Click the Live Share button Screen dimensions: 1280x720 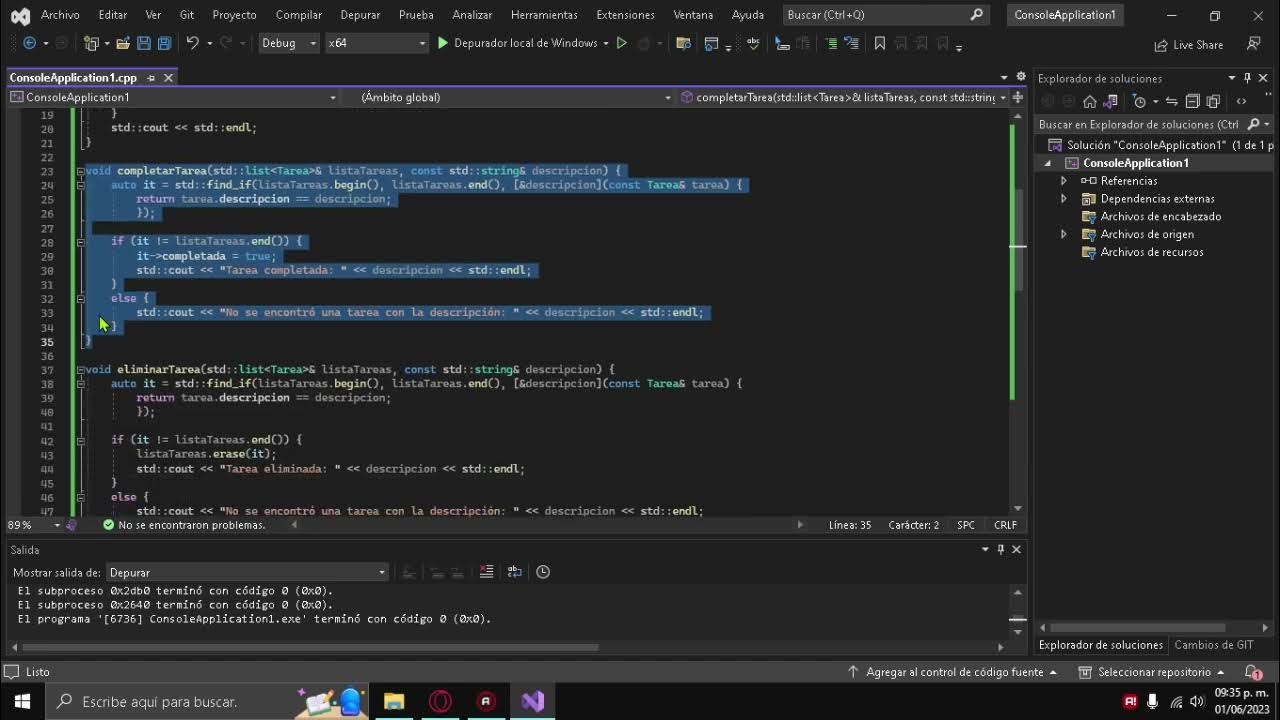coord(1188,45)
